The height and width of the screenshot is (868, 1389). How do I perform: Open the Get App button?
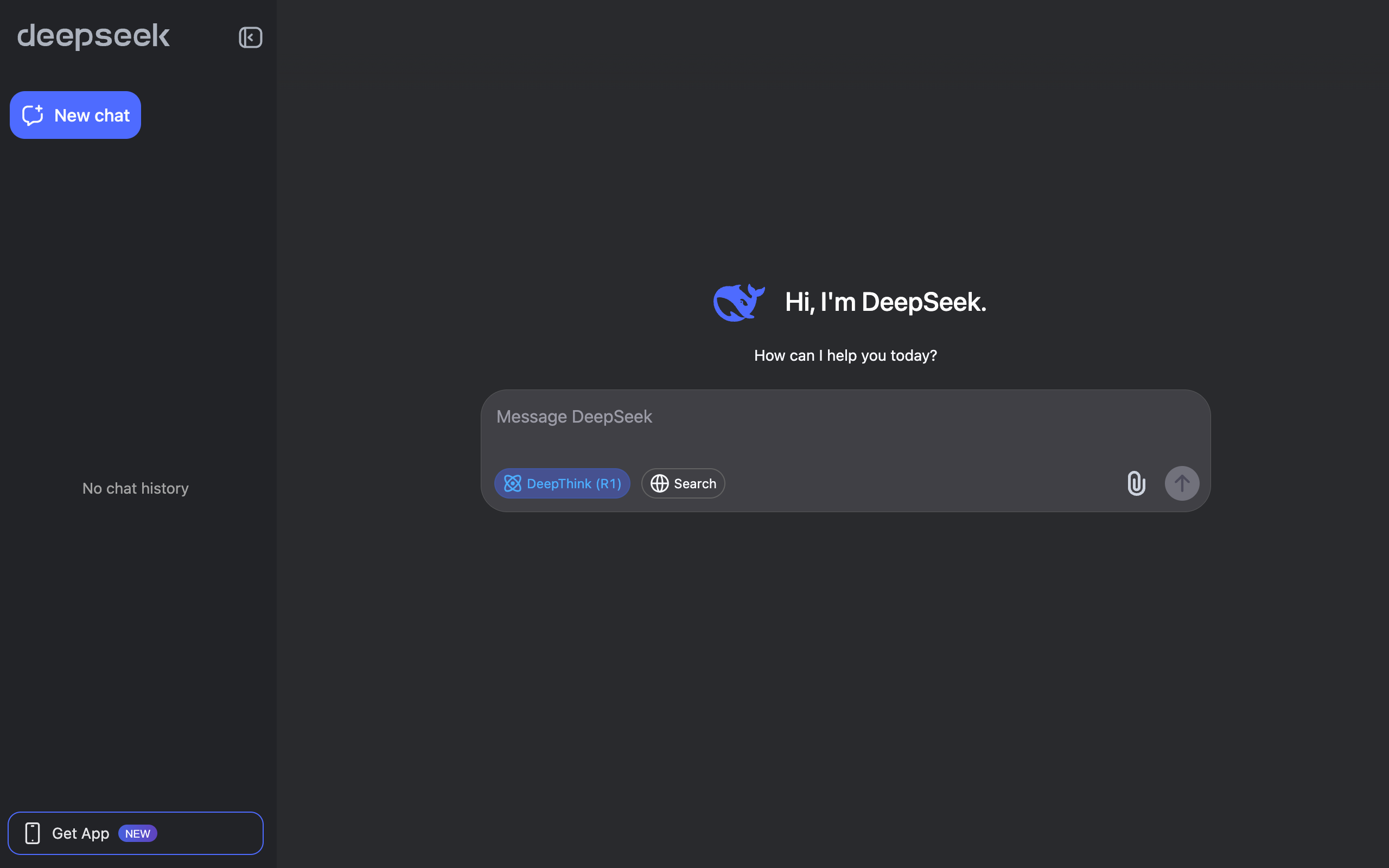136,833
